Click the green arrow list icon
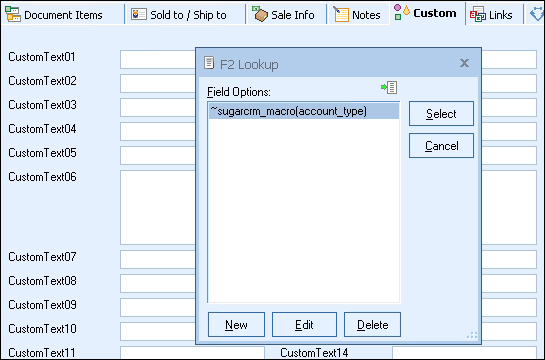The image size is (545, 360). (x=389, y=87)
